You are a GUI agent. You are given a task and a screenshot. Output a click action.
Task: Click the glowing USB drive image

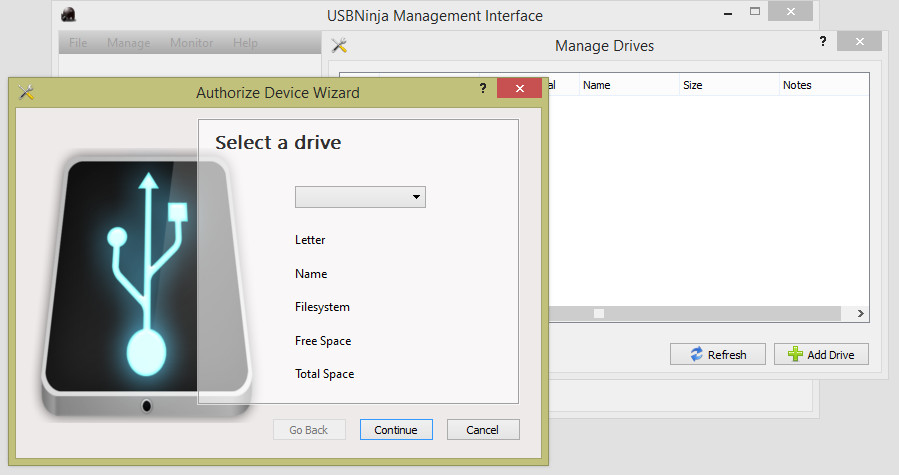(x=147, y=284)
